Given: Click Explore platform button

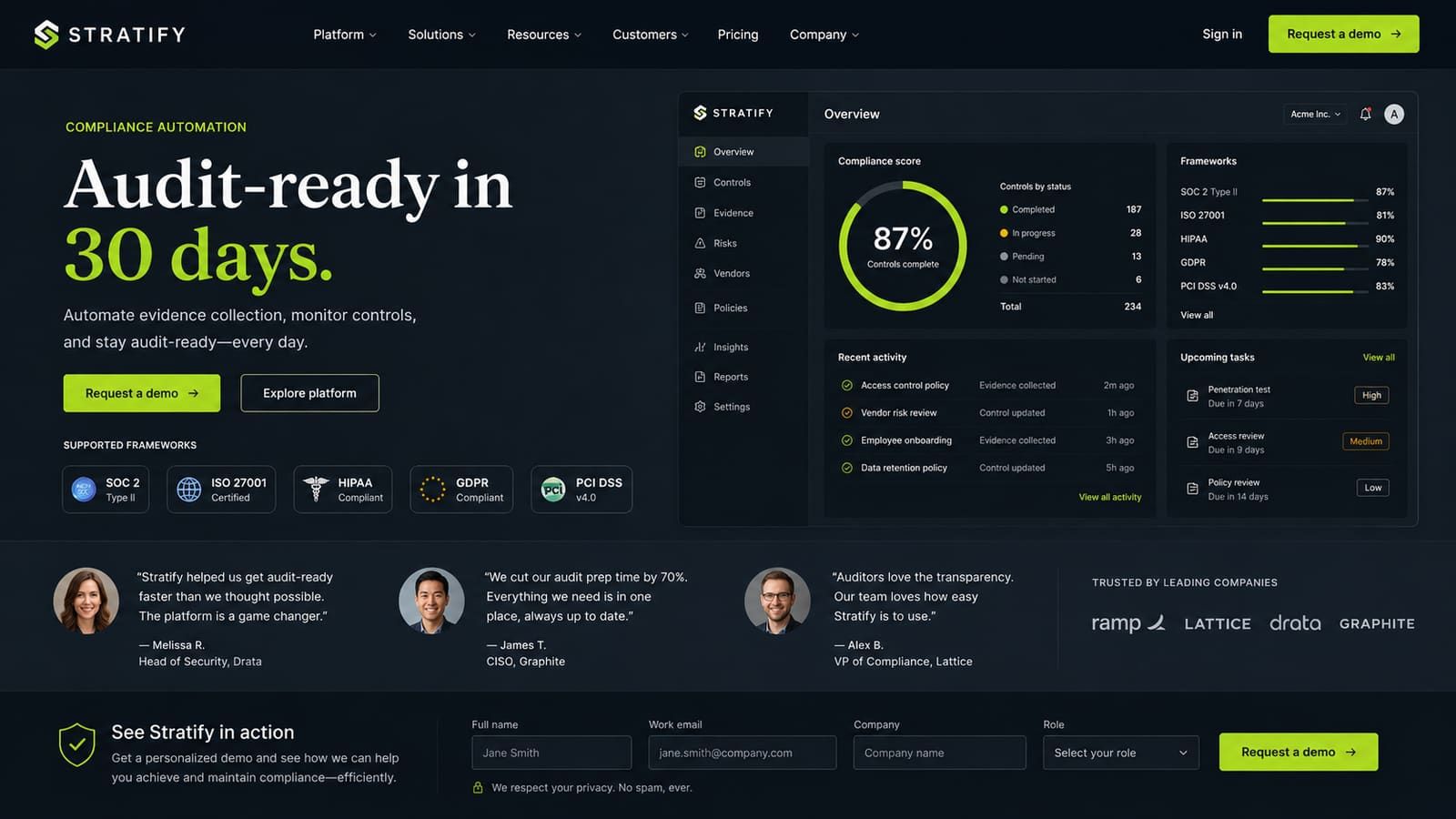Looking at the screenshot, I should 309,393.
